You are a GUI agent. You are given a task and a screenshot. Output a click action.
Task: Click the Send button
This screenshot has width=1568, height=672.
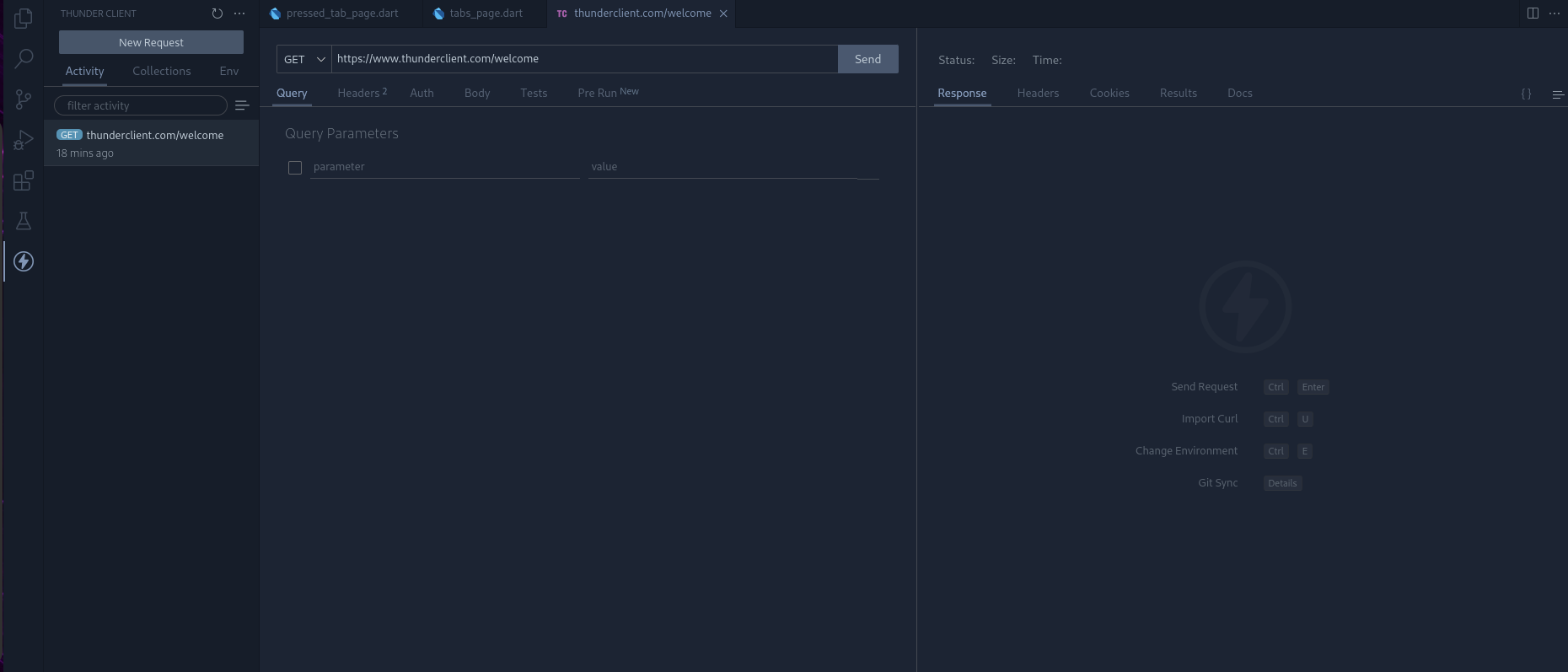[867, 59]
